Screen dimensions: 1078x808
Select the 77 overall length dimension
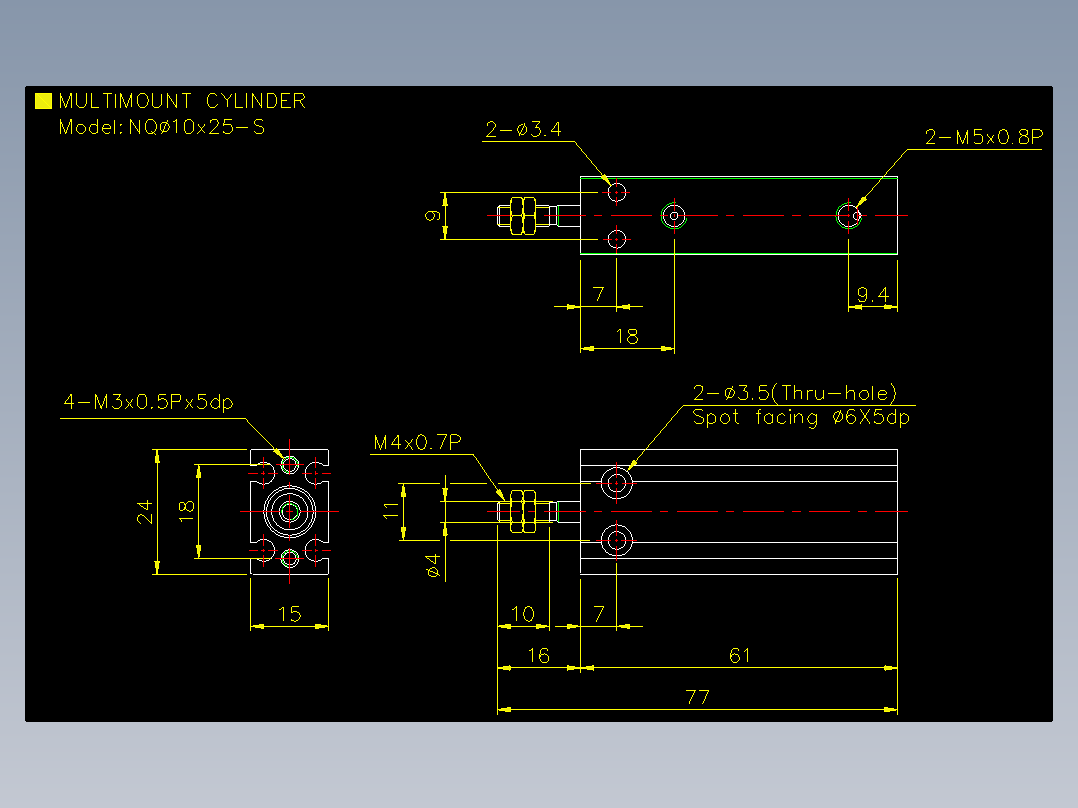697,697
